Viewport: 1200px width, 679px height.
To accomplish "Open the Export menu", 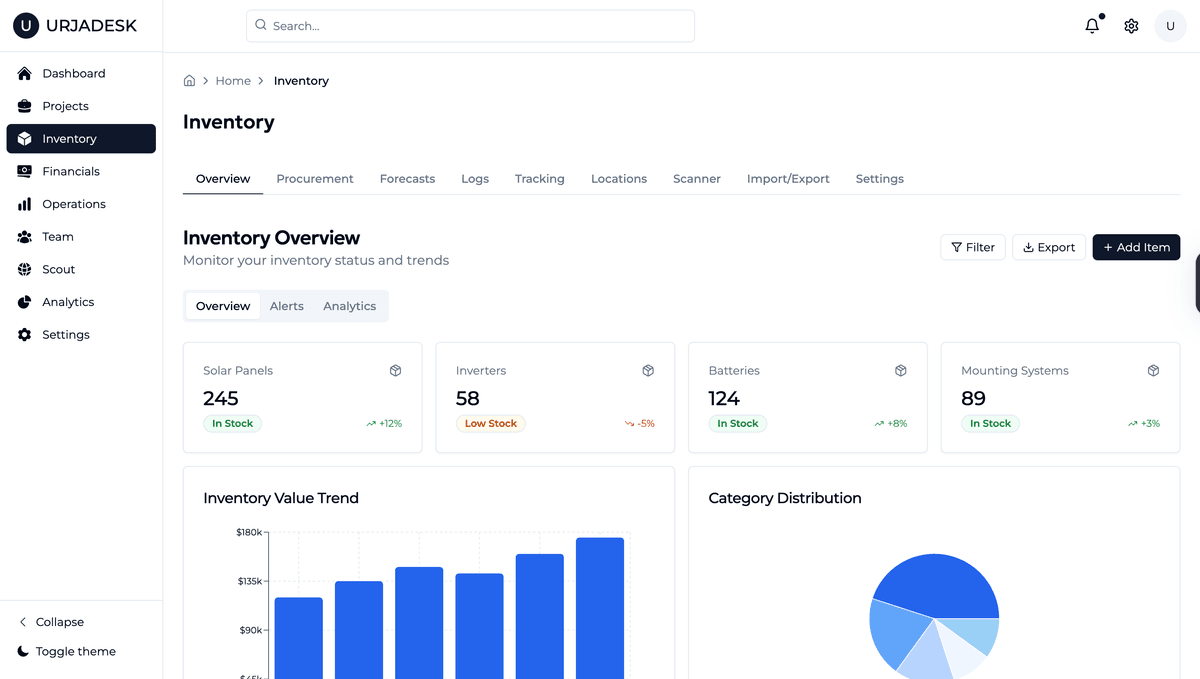I will tap(1048, 247).
